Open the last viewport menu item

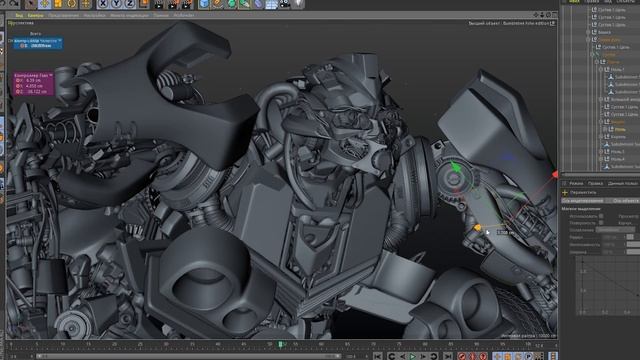[x=184, y=15]
